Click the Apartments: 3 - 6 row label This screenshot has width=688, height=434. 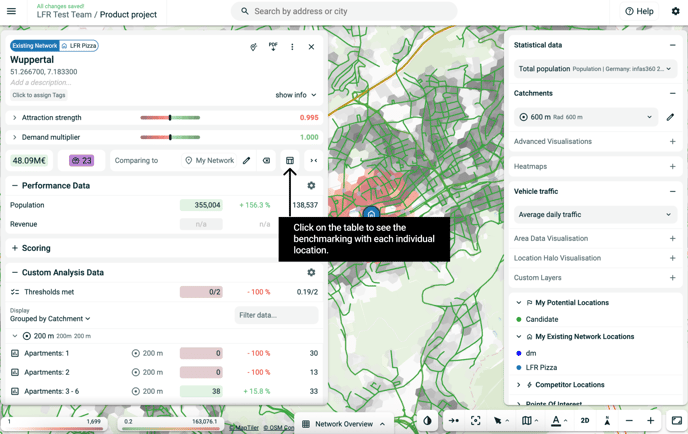click(51, 391)
